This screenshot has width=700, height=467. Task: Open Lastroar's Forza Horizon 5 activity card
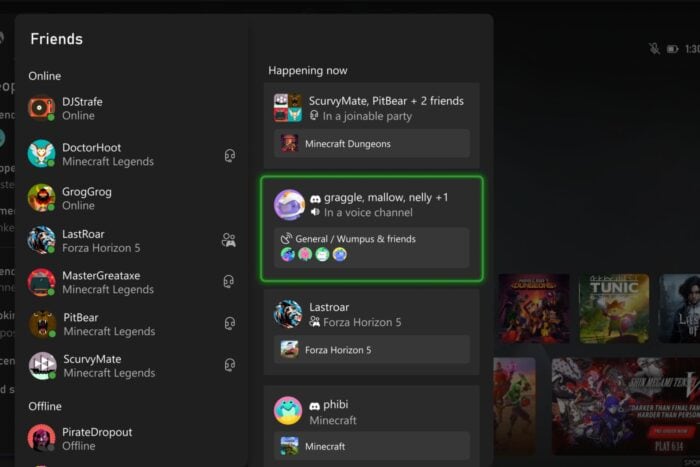371,332
